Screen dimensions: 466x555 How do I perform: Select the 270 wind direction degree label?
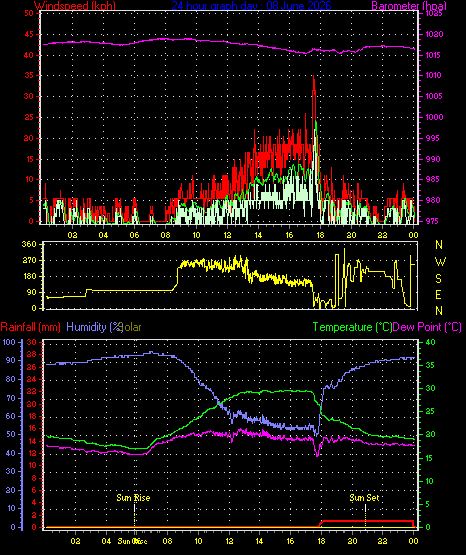point(29,261)
